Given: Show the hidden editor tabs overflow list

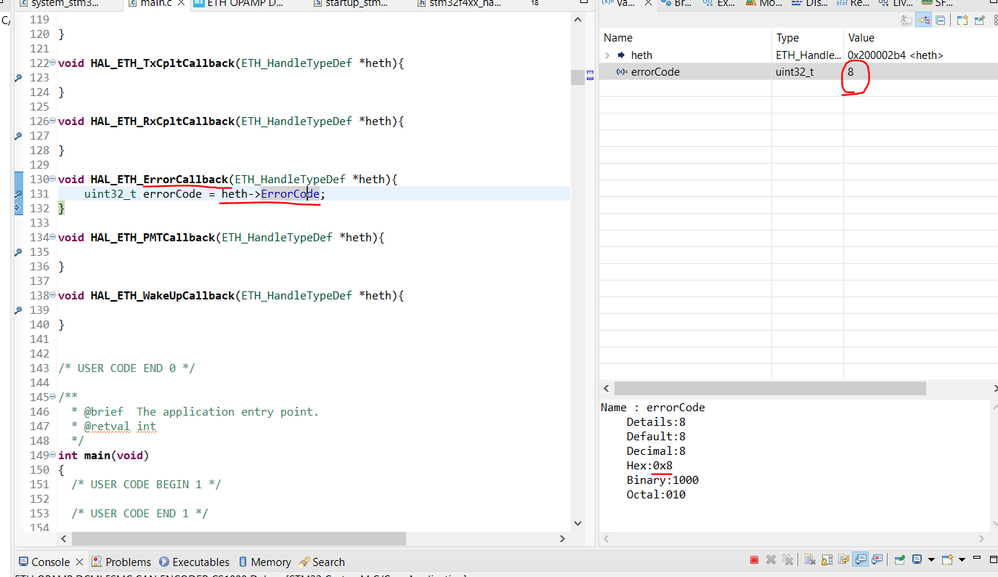Looking at the screenshot, I should coord(535,3).
